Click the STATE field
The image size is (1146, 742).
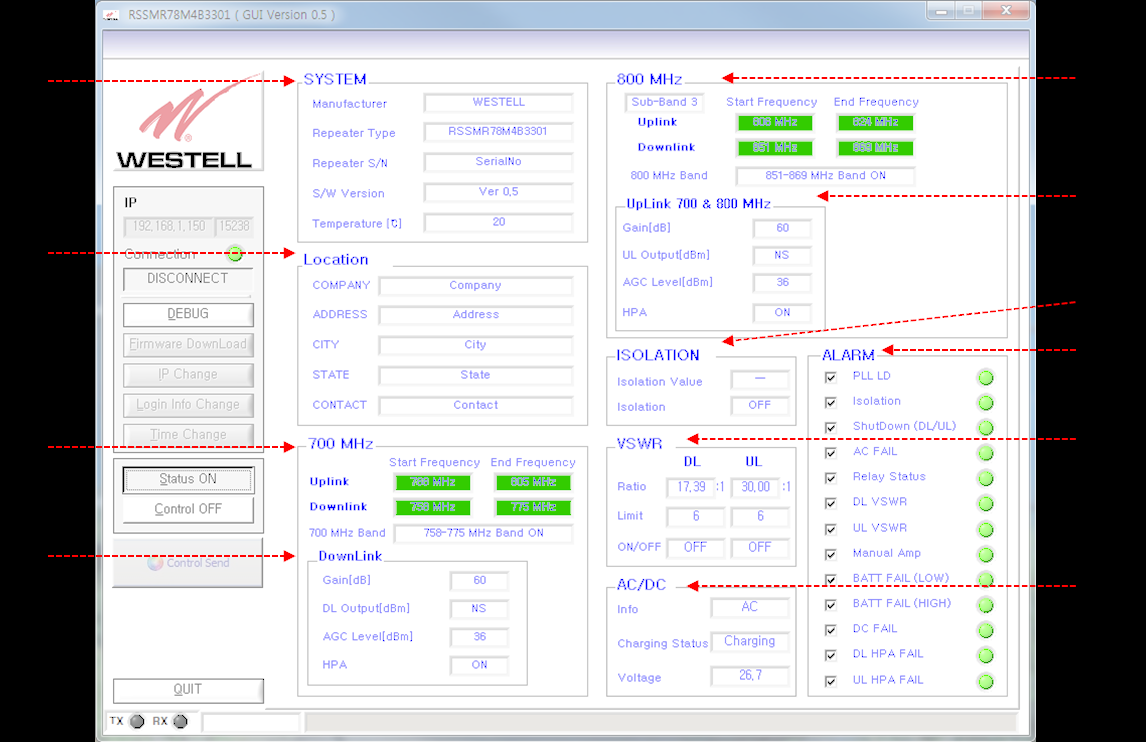pyautogui.click(x=475, y=375)
